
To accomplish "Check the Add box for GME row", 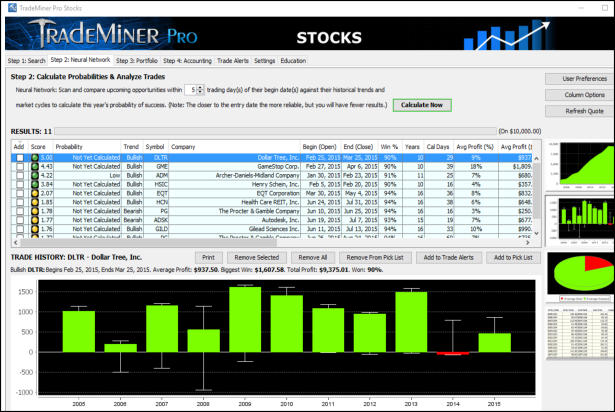I will (20, 166).
